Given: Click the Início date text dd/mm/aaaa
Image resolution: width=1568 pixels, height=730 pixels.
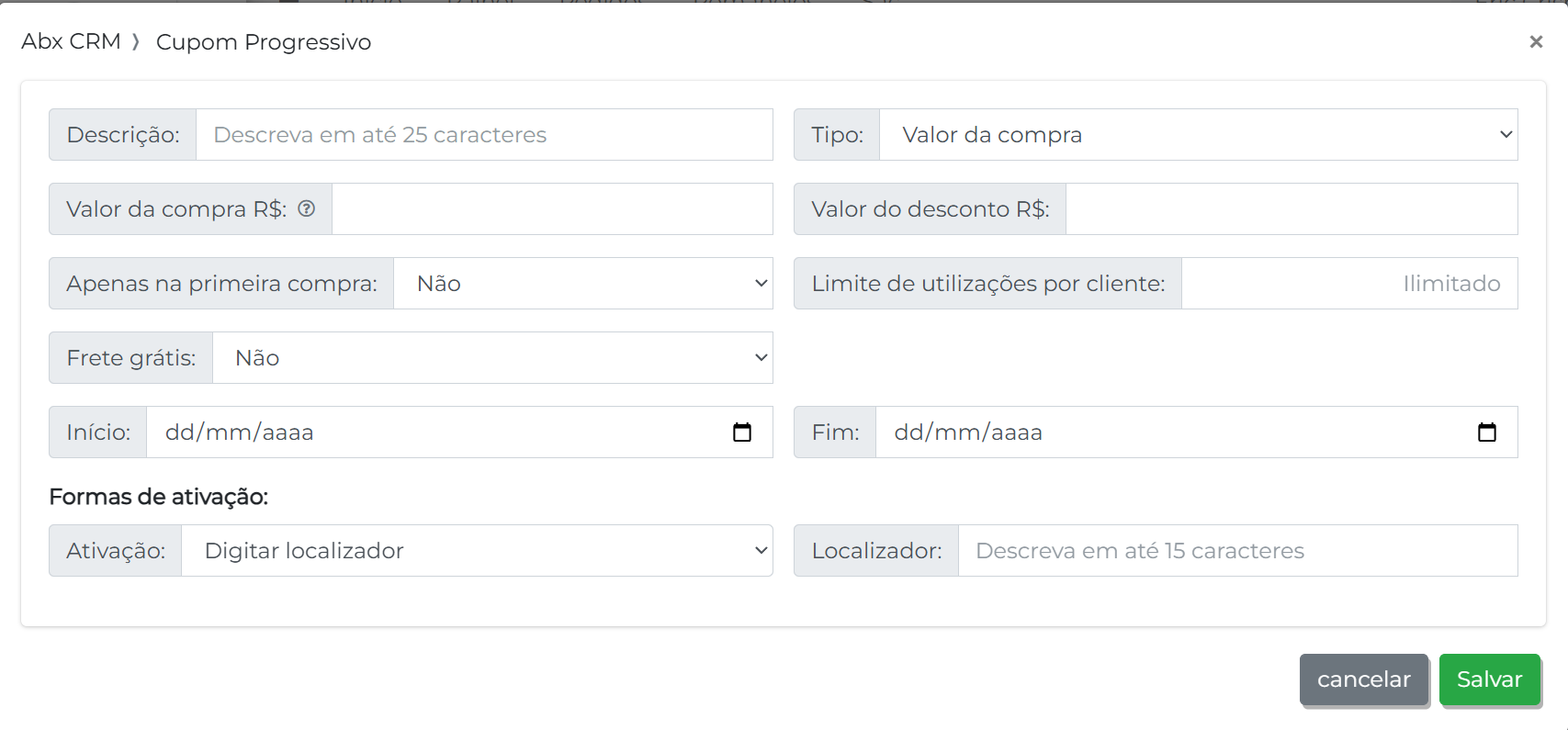Looking at the screenshot, I should point(240,432).
